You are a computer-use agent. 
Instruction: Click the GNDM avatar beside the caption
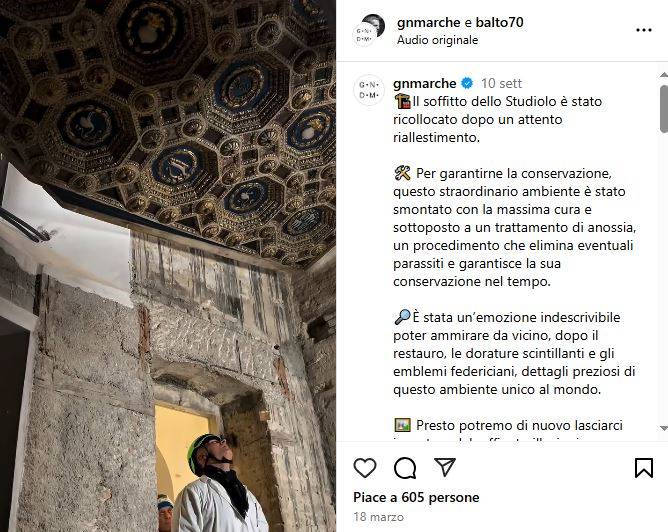[369, 90]
